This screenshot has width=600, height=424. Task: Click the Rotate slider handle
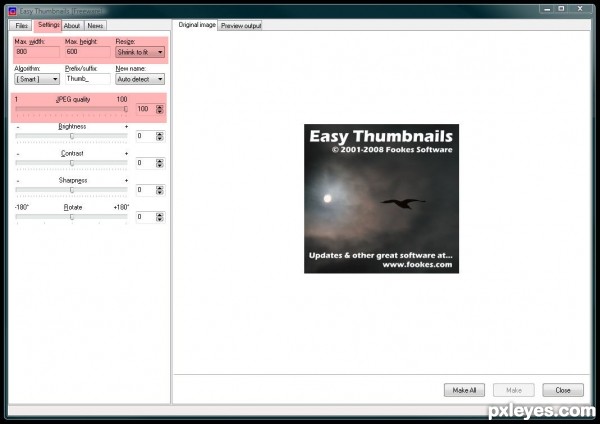click(x=72, y=217)
